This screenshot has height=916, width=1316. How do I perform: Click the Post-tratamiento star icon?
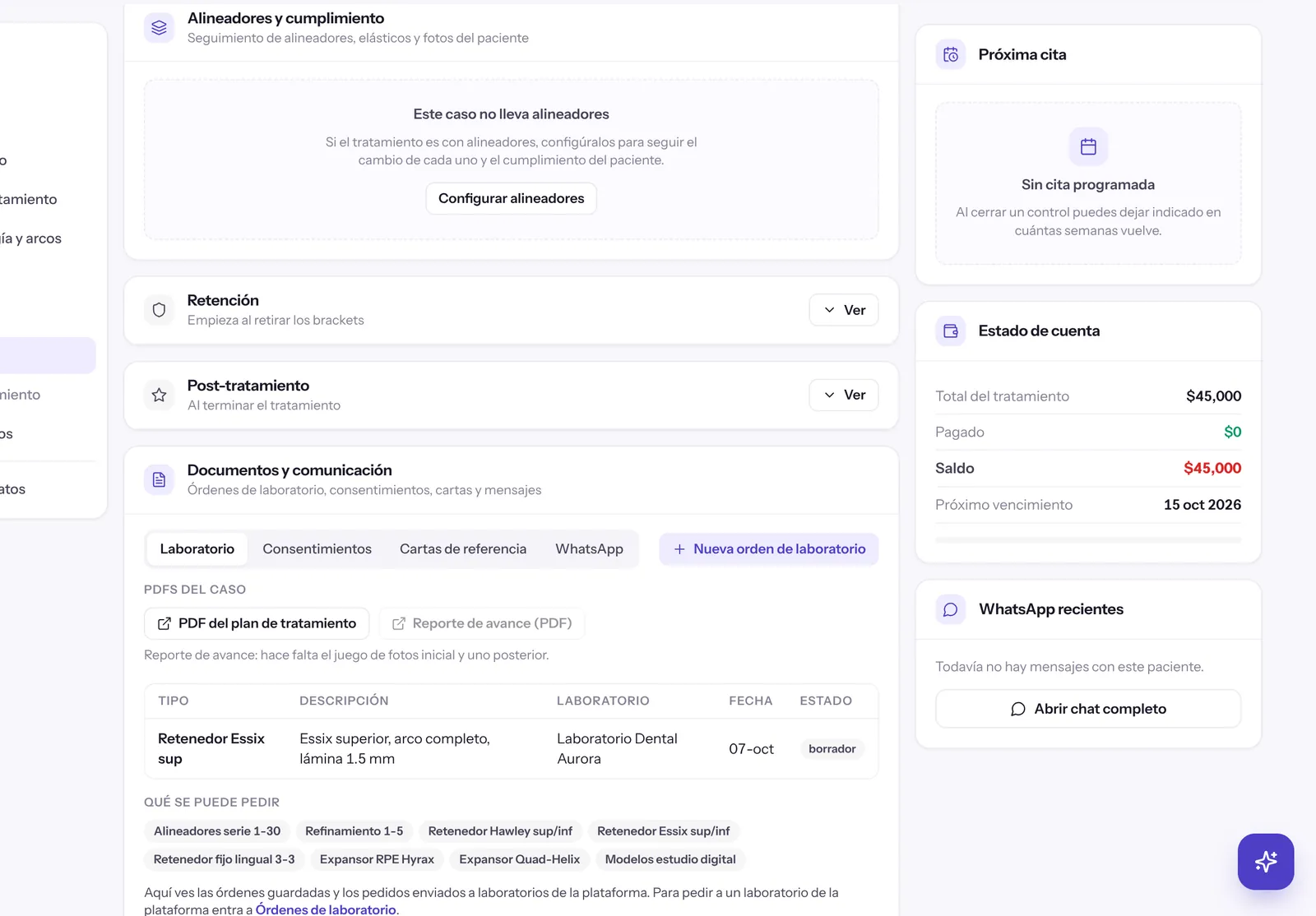(159, 395)
